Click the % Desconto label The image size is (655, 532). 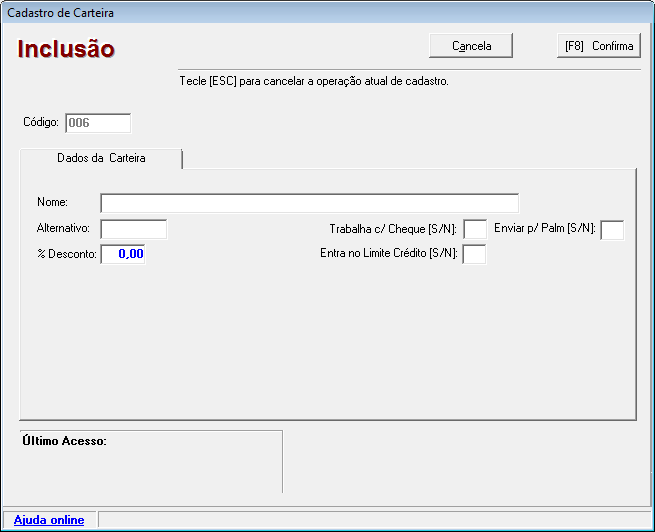click(x=66, y=254)
